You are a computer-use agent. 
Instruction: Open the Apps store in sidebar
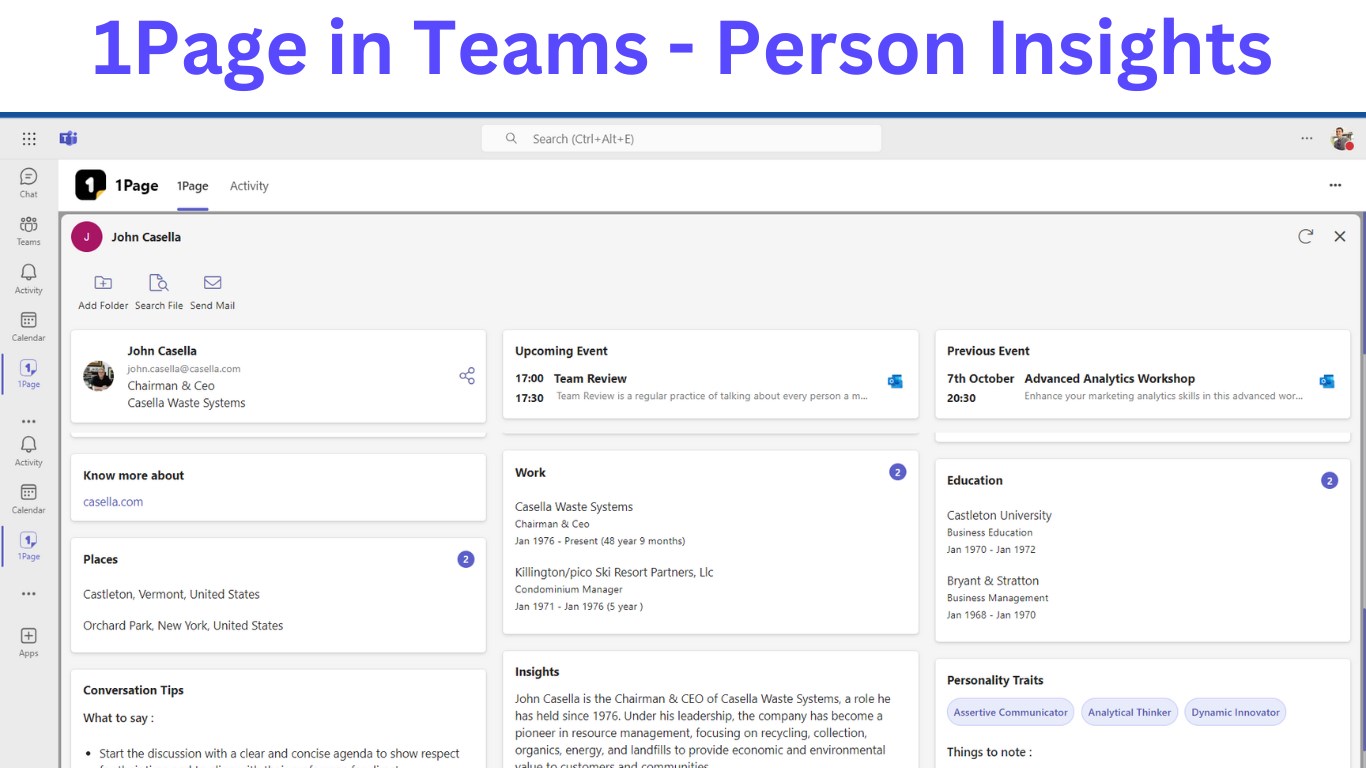click(x=29, y=642)
